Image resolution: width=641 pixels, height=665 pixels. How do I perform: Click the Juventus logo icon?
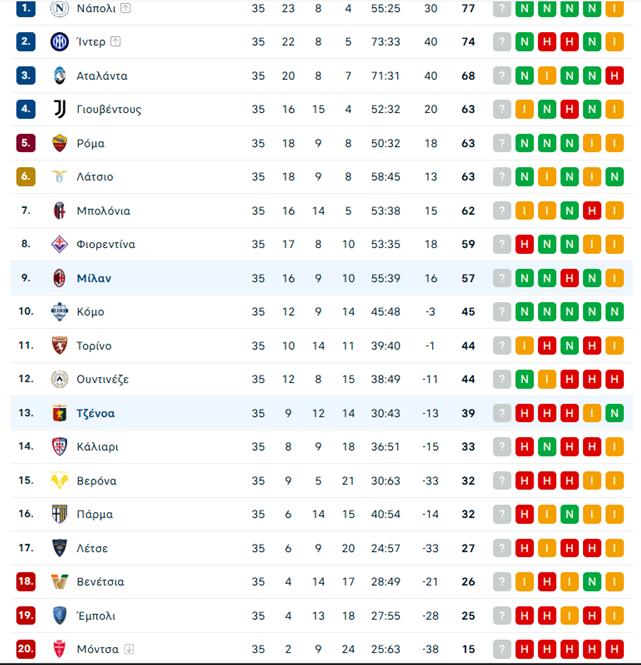point(59,109)
